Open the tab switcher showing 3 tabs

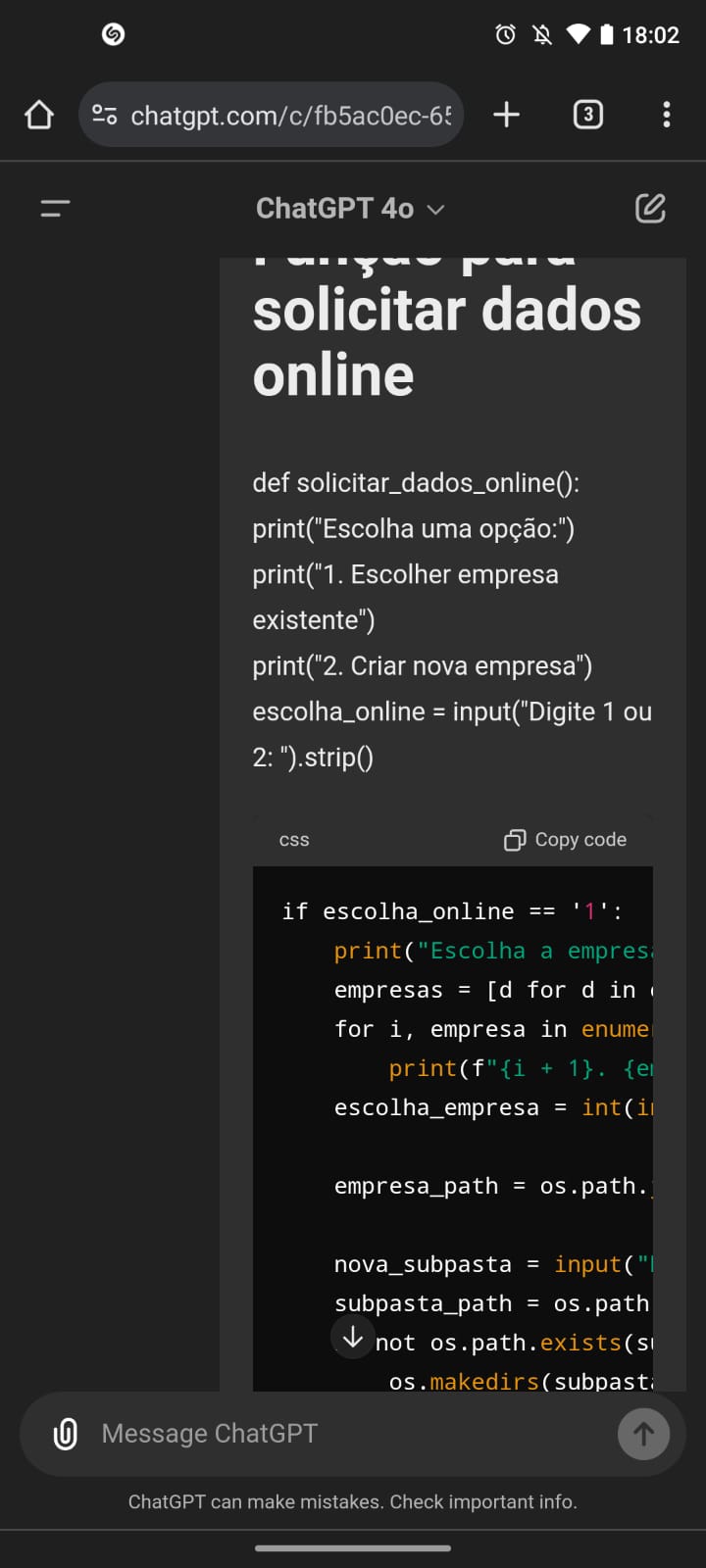pyautogui.click(x=587, y=115)
